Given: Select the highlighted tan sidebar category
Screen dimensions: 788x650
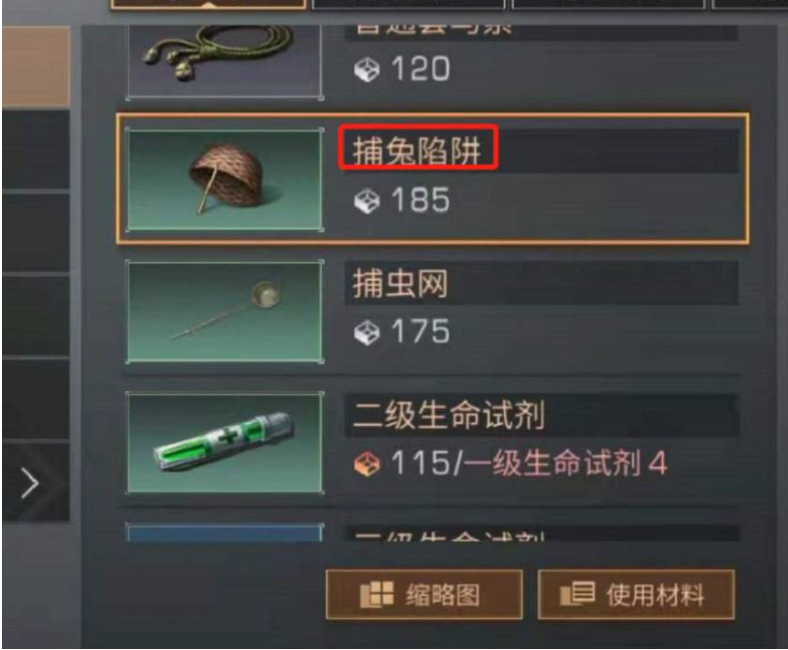Looking at the screenshot, I should point(36,66).
